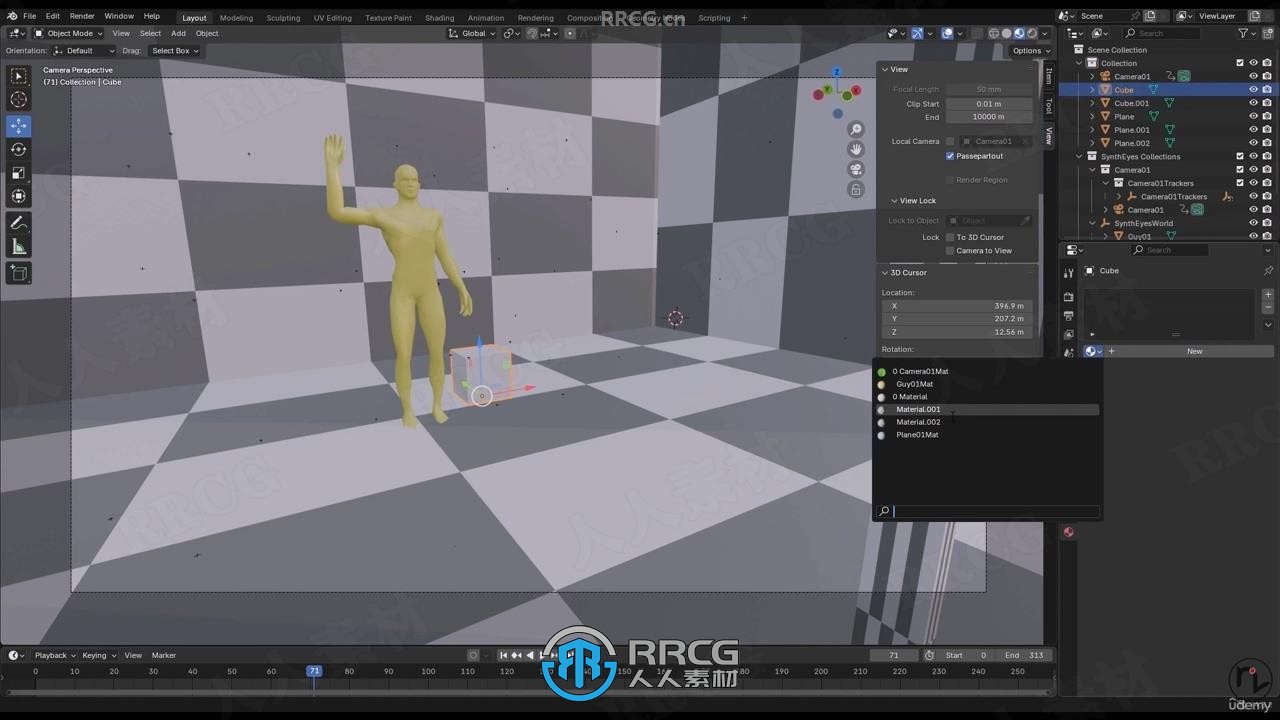1280x720 pixels.
Task: Select the Add Cube tool
Action: (x=19, y=273)
